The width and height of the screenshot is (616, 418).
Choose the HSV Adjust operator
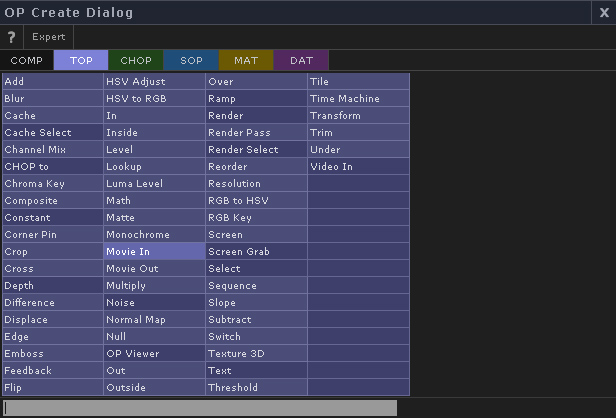pos(154,81)
